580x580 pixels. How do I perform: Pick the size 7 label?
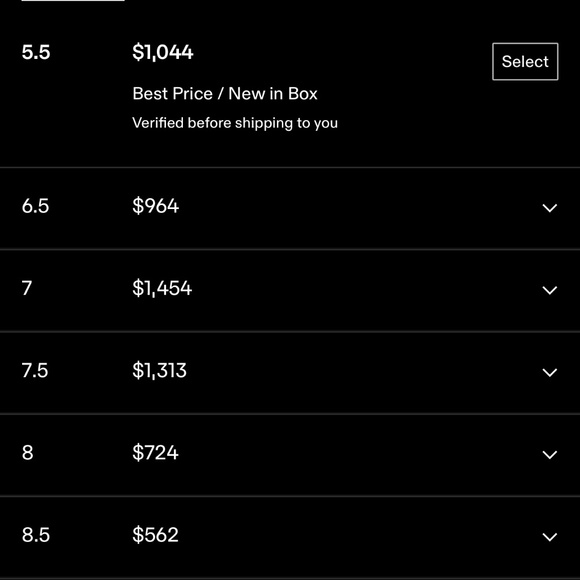27,288
